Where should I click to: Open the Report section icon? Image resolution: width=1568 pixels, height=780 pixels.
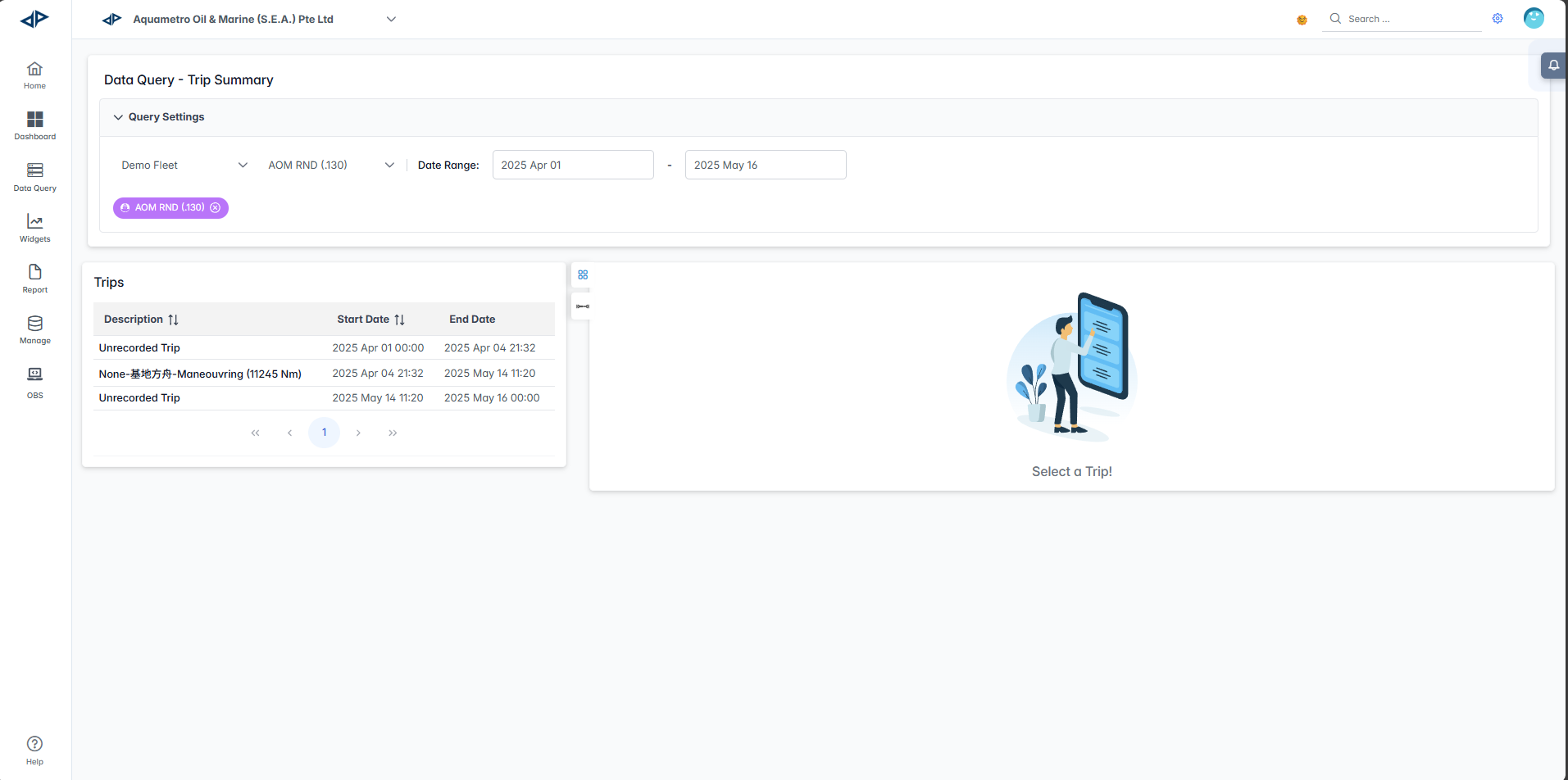[34, 279]
